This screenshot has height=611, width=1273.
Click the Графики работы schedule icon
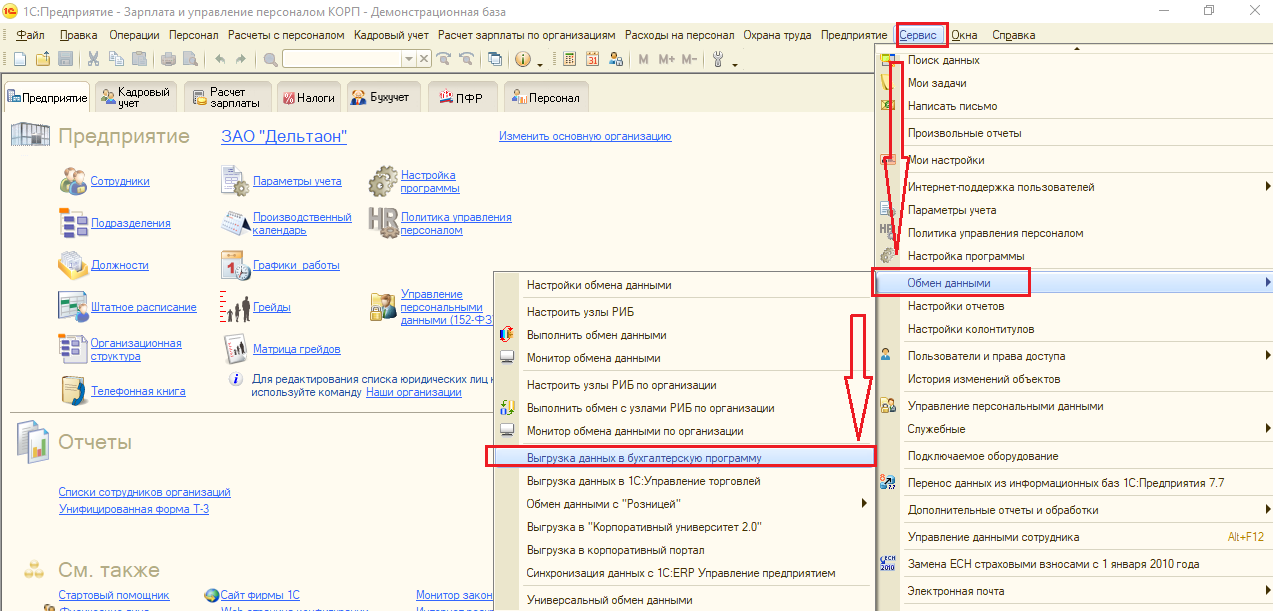click(235, 265)
